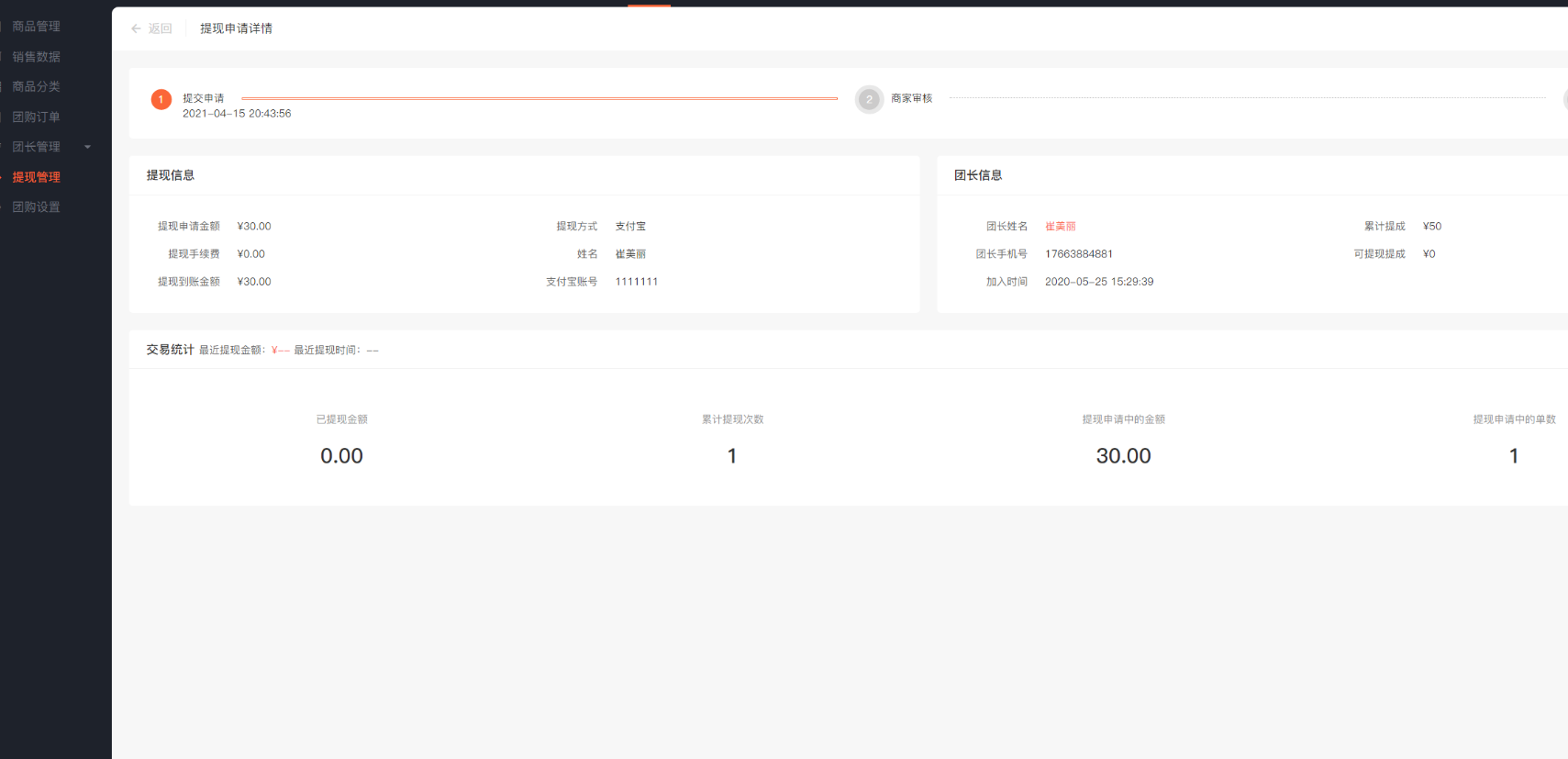Image resolution: width=1568 pixels, height=759 pixels.
Task: Click the back arrow icon
Action: 136,28
